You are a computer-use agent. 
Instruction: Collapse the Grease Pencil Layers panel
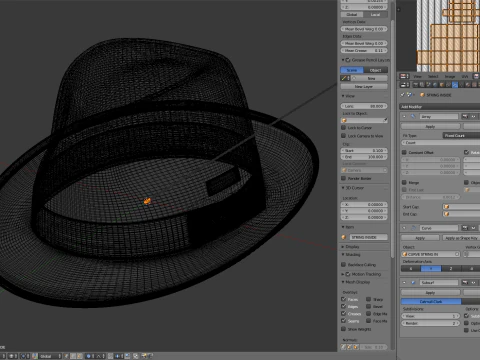[x=343, y=60]
